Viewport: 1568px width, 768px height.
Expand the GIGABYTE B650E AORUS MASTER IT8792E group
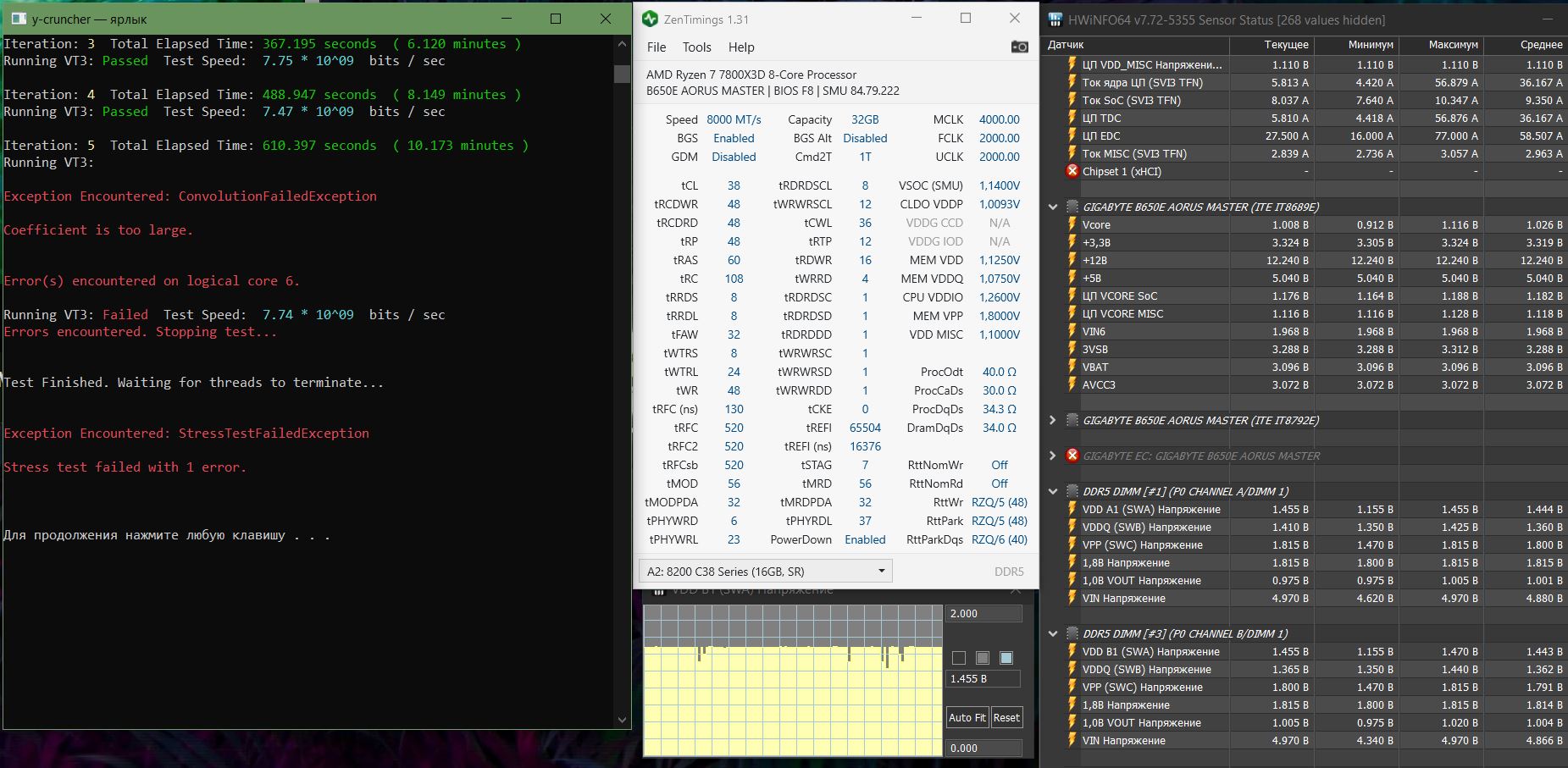click(1053, 420)
